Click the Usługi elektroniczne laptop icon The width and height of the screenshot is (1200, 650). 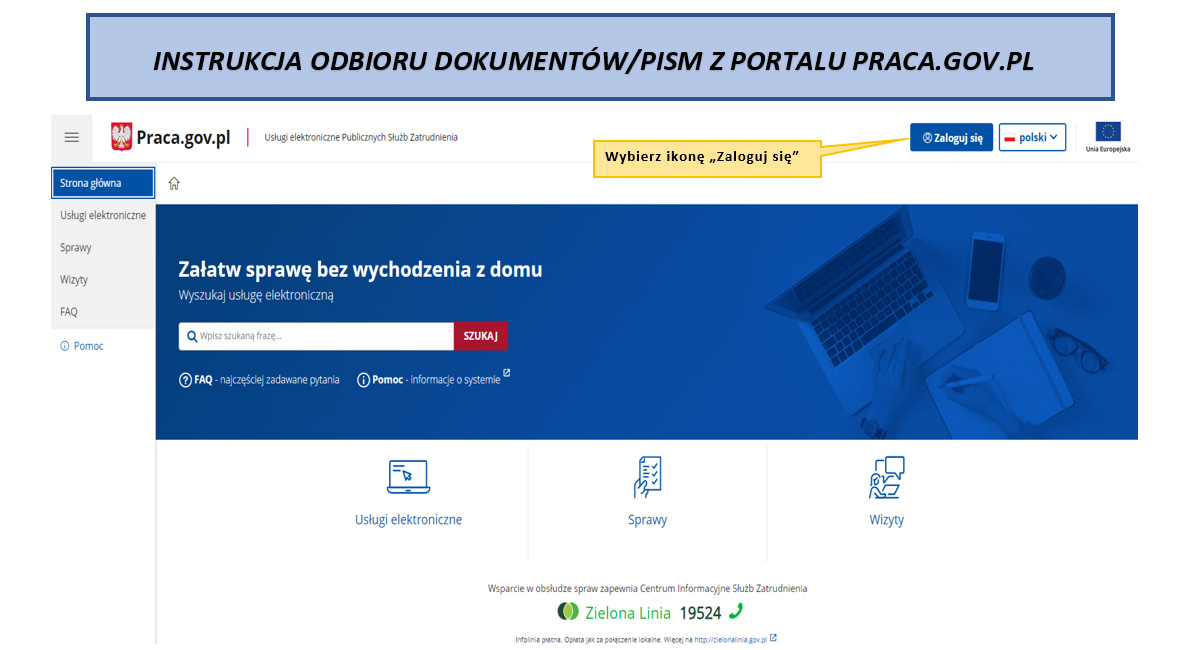[408, 477]
